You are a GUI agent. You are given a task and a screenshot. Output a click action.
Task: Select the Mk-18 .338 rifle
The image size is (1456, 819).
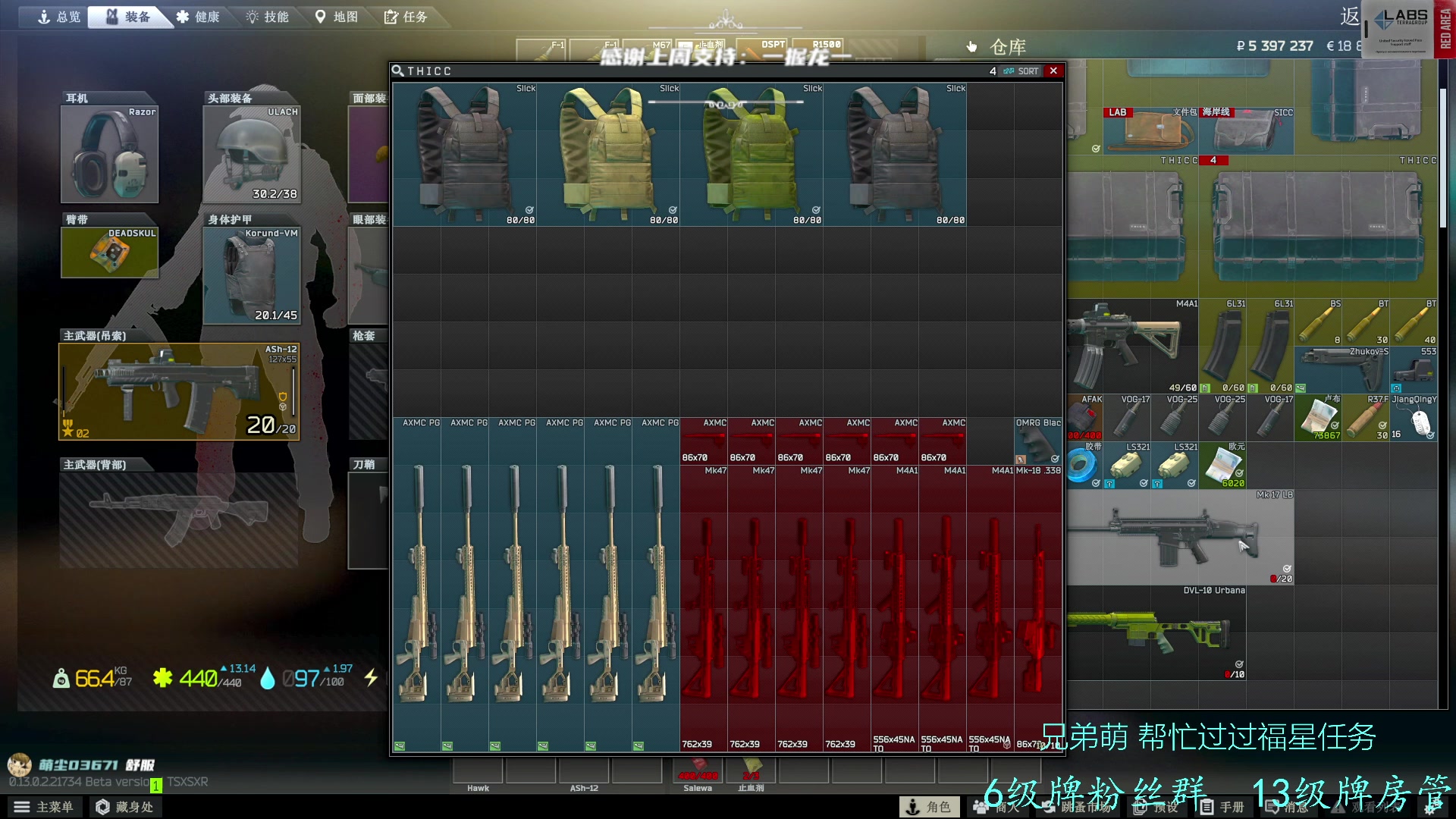coord(1038,608)
